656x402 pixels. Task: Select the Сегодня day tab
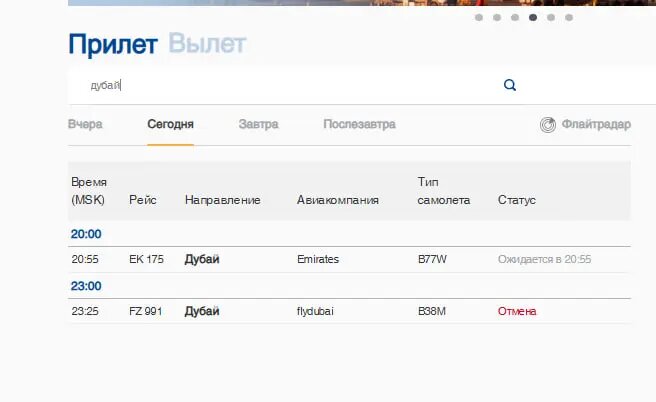coord(170,124)
